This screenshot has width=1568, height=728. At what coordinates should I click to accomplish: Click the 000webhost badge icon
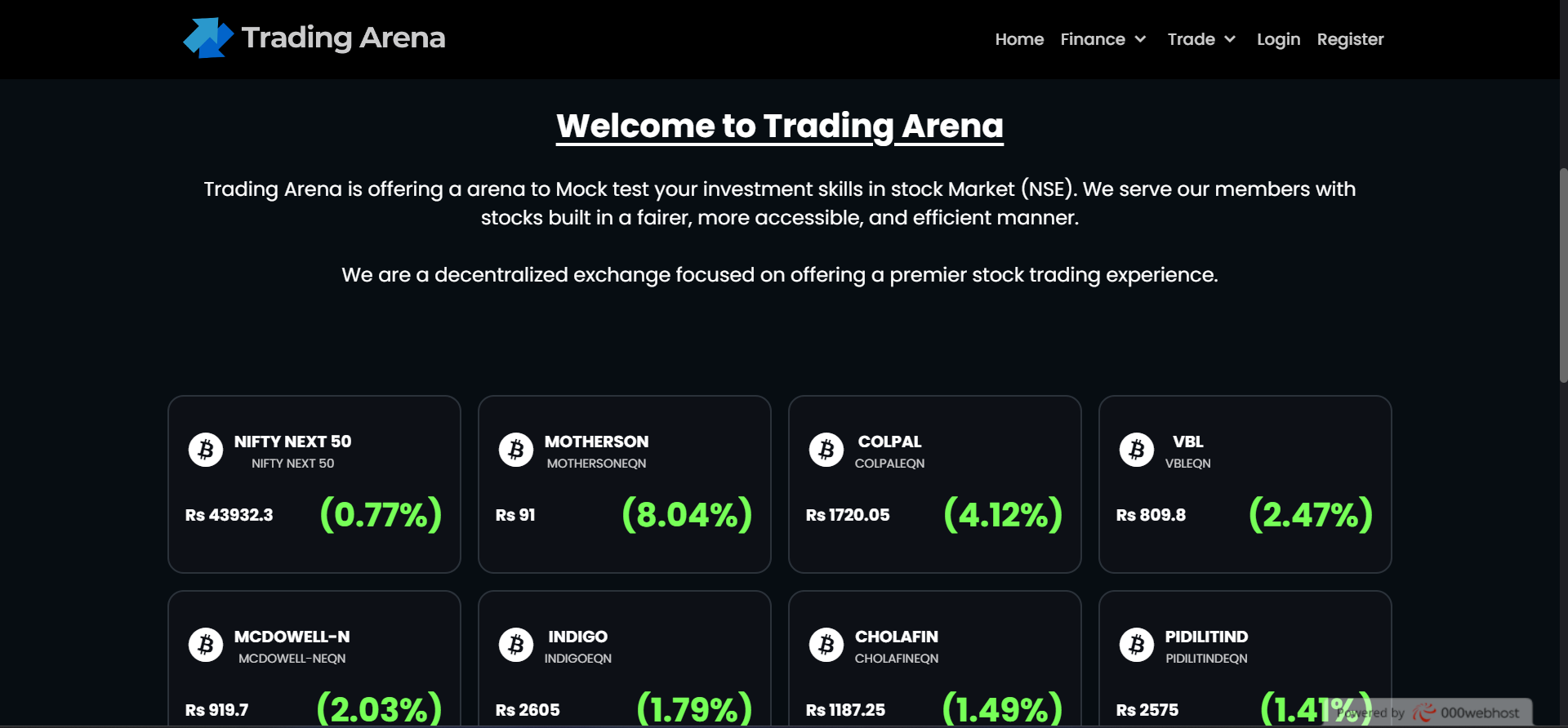click(1426, 712)
